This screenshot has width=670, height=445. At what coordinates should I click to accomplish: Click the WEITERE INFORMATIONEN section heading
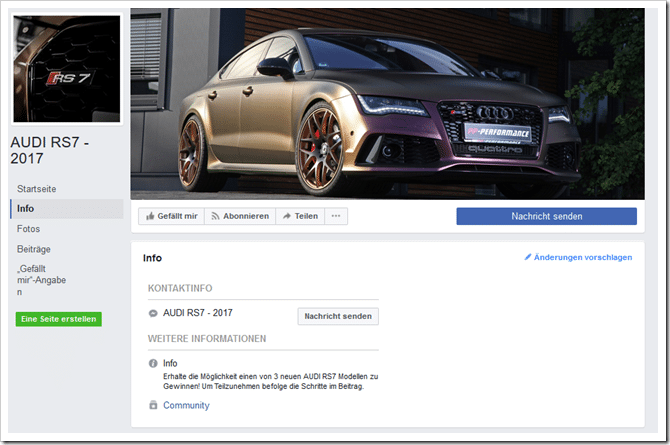coord(207,339)
